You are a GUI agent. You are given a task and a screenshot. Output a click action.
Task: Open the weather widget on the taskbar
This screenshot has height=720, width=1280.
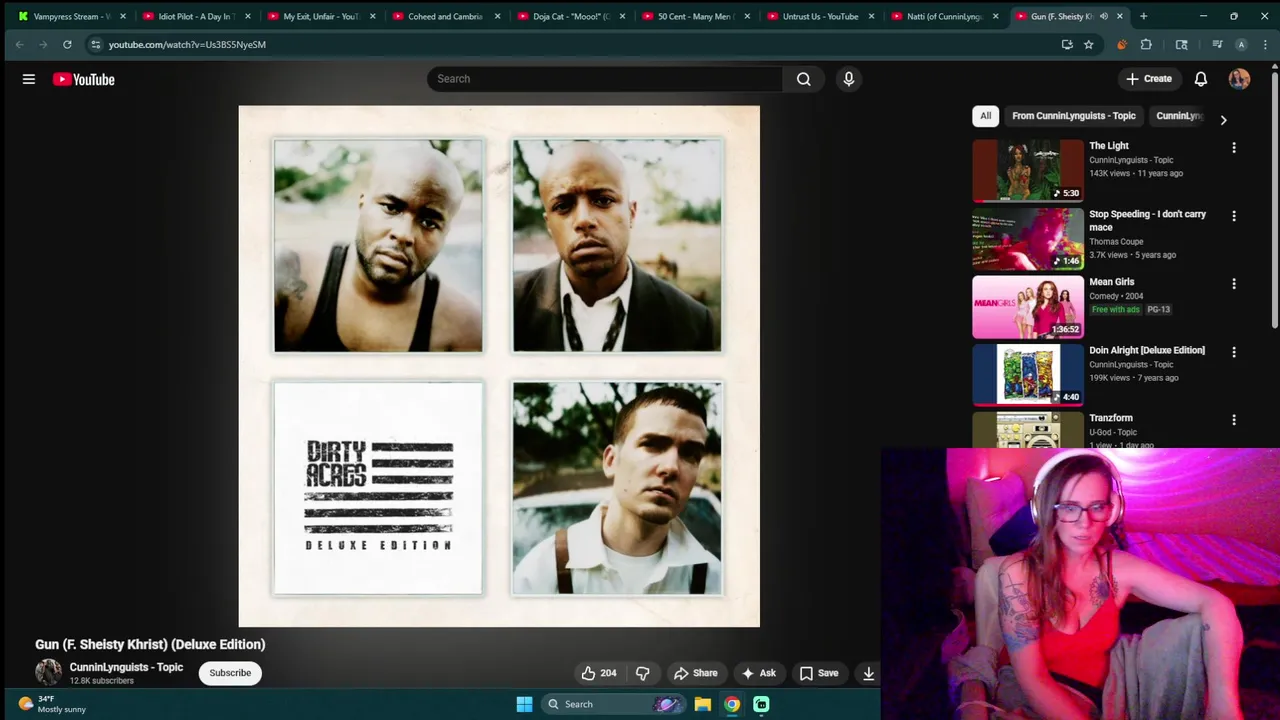tap(52, 704)
